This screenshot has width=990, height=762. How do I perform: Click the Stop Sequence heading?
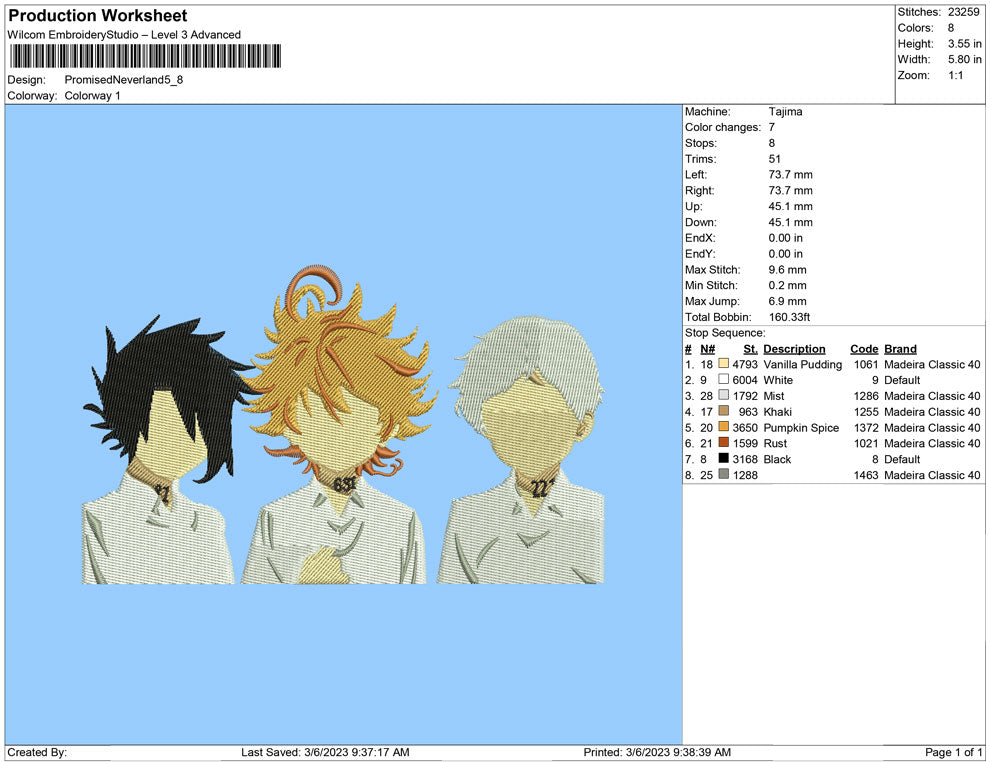point(723,332)
